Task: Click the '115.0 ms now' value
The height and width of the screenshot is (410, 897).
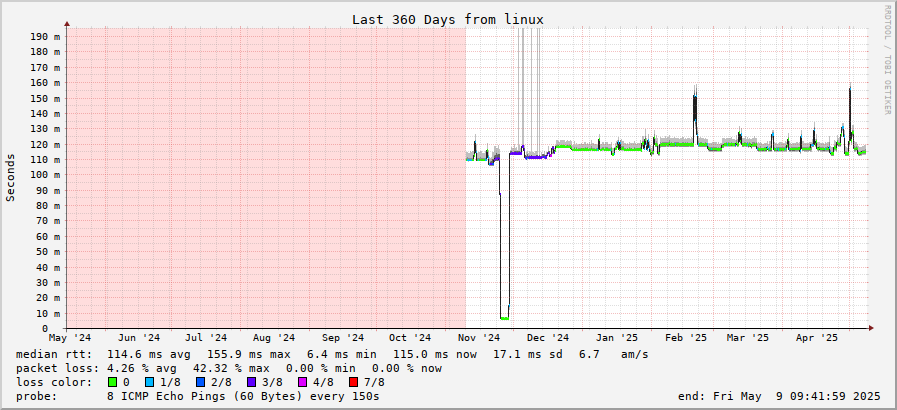Action: (x=434, y=355)
